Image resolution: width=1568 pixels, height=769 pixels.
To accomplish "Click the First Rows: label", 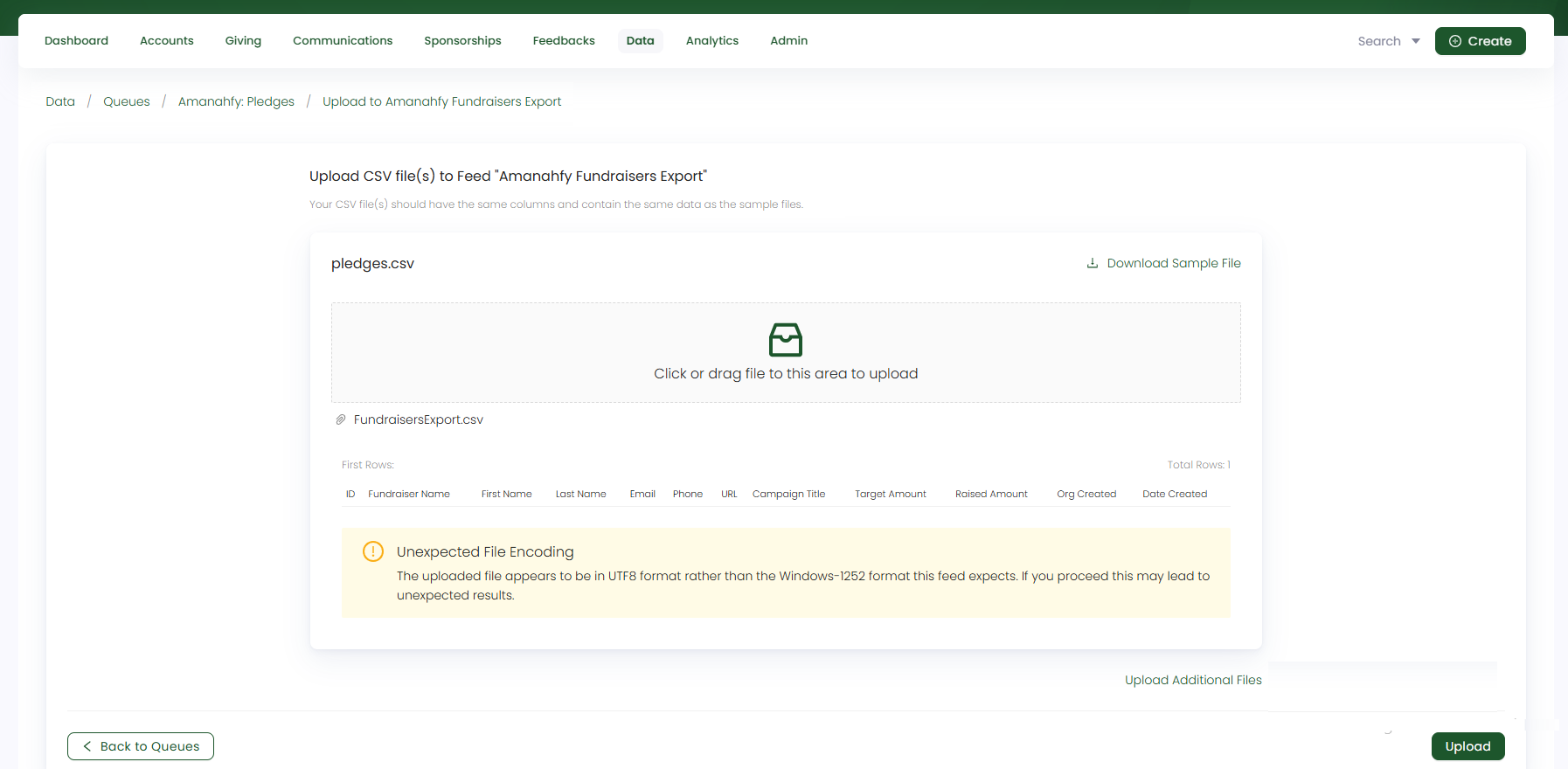I will click(368, 465).
